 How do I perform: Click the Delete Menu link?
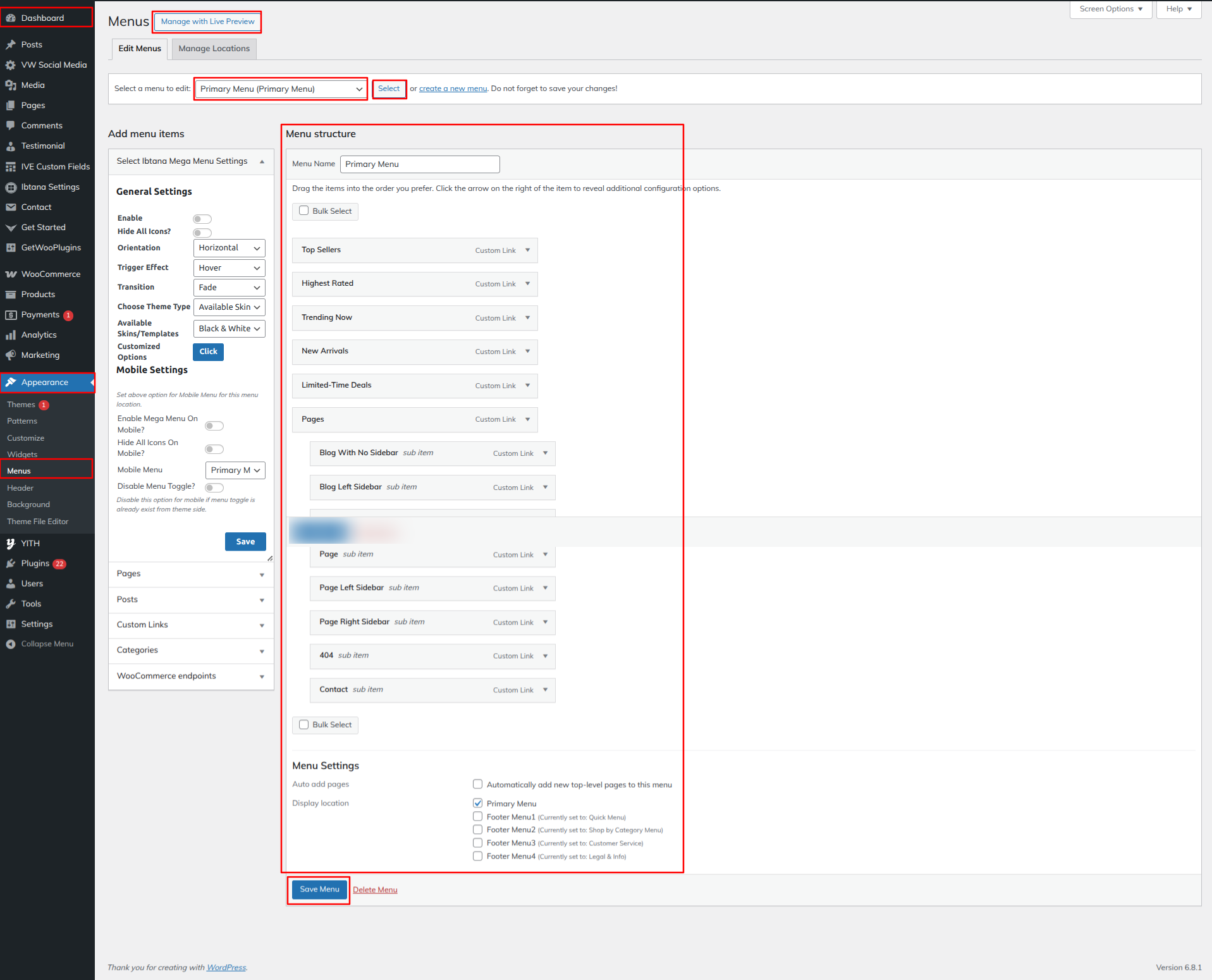(x=375, y=890)
